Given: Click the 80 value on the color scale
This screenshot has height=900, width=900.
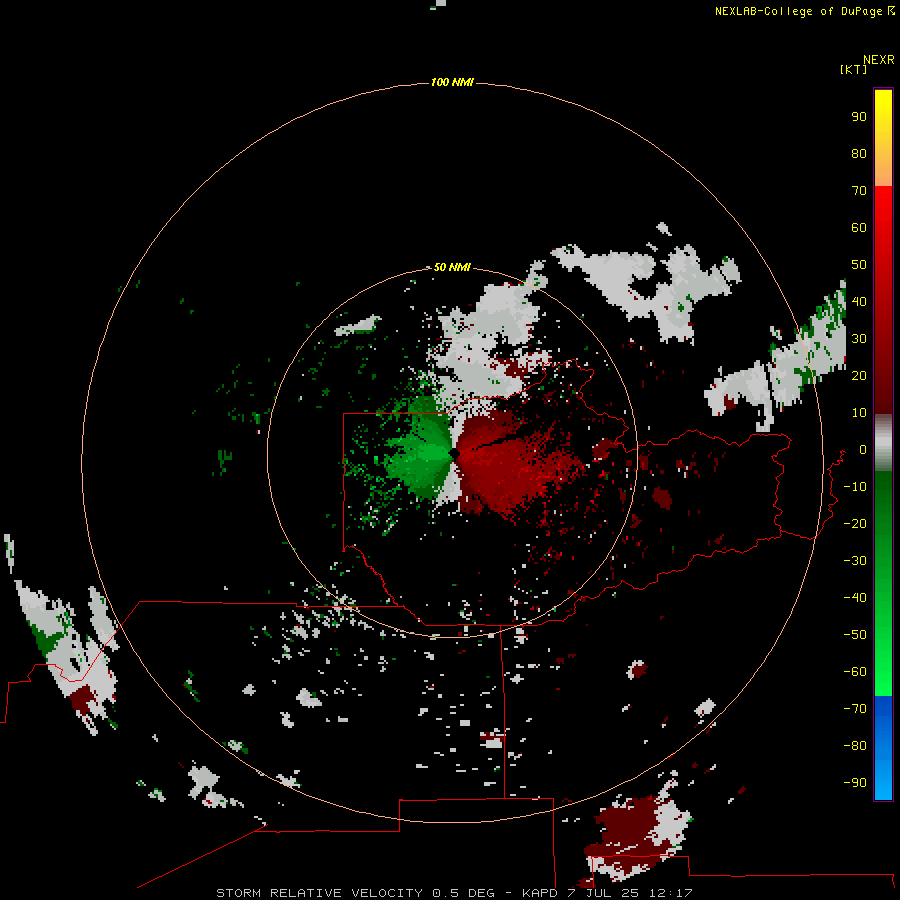Looking at the screenshot, I should coord(859,153).
